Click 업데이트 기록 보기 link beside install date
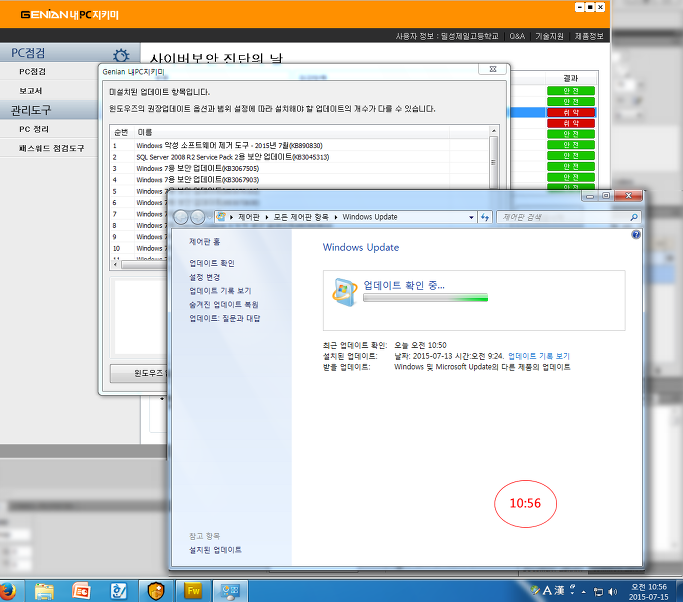 pos(539,356)
